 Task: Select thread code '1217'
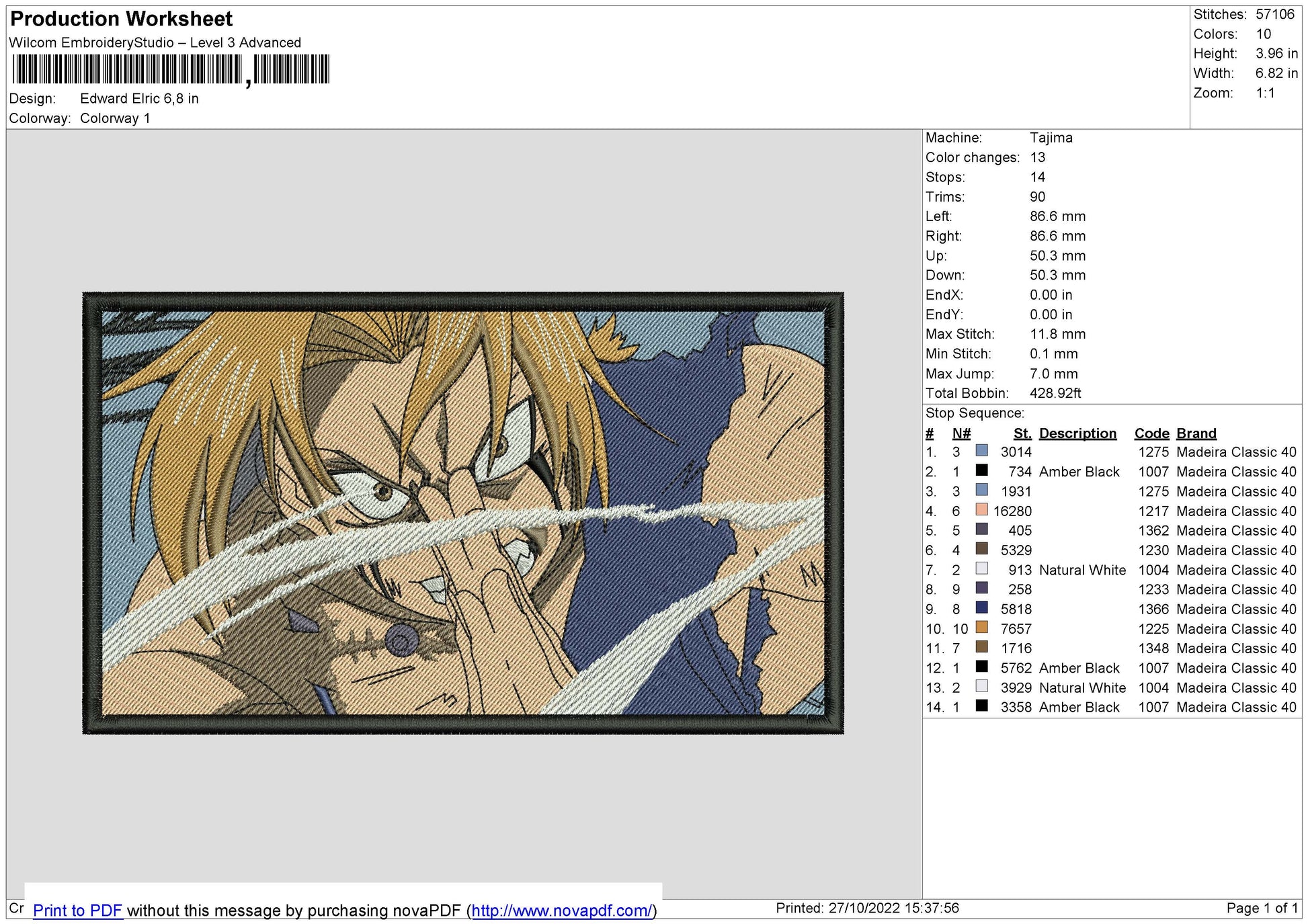pyautogui.click(x=1154, y=511)
